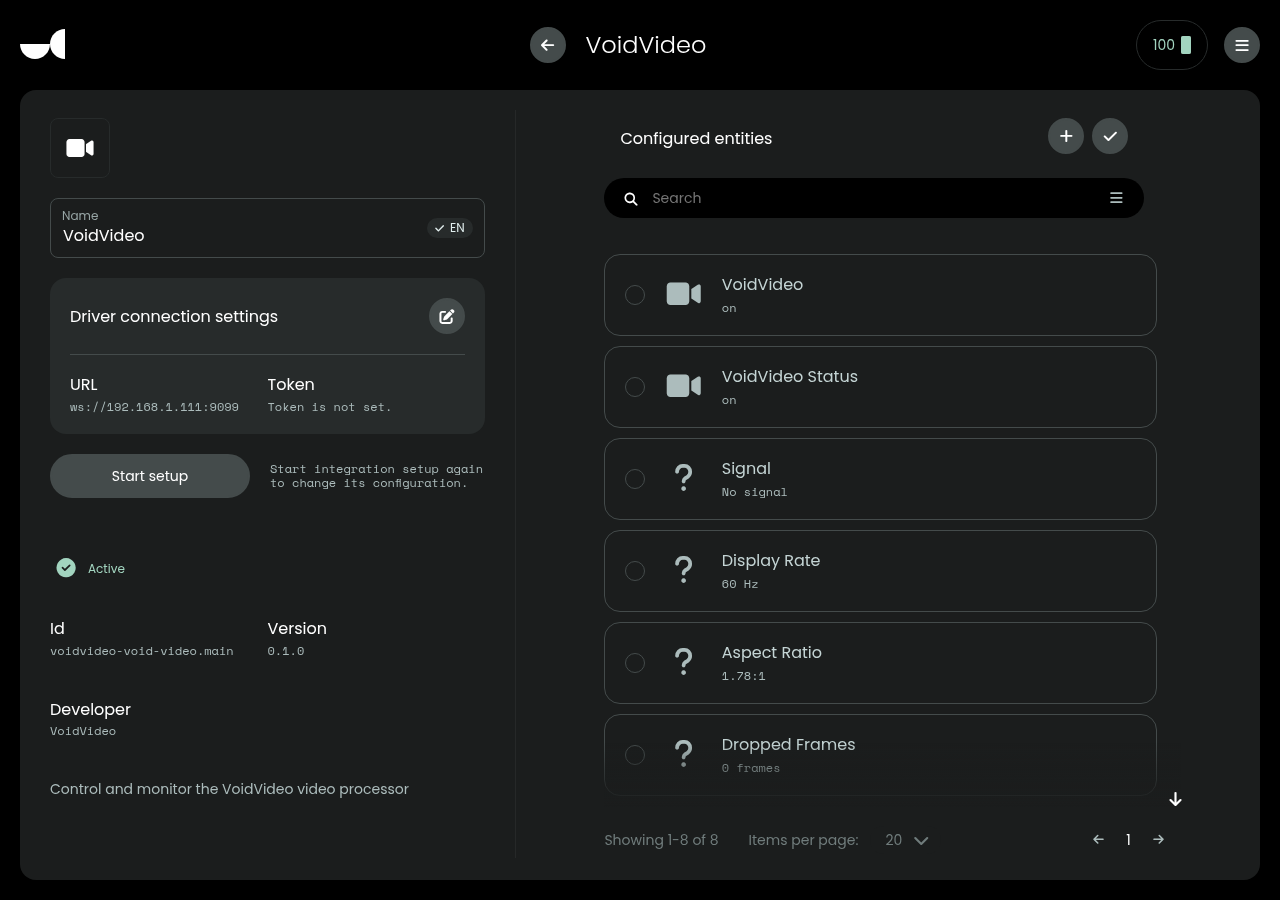Viewport: 1280px width, 900px height.
Task: Click the page number 1
Action: (1128, 840)
